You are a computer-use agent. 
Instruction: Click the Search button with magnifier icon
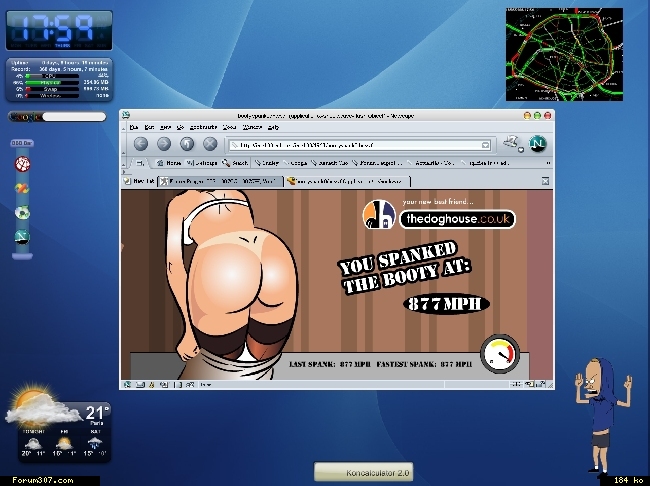pyautogui.click(x=235, y=163)
